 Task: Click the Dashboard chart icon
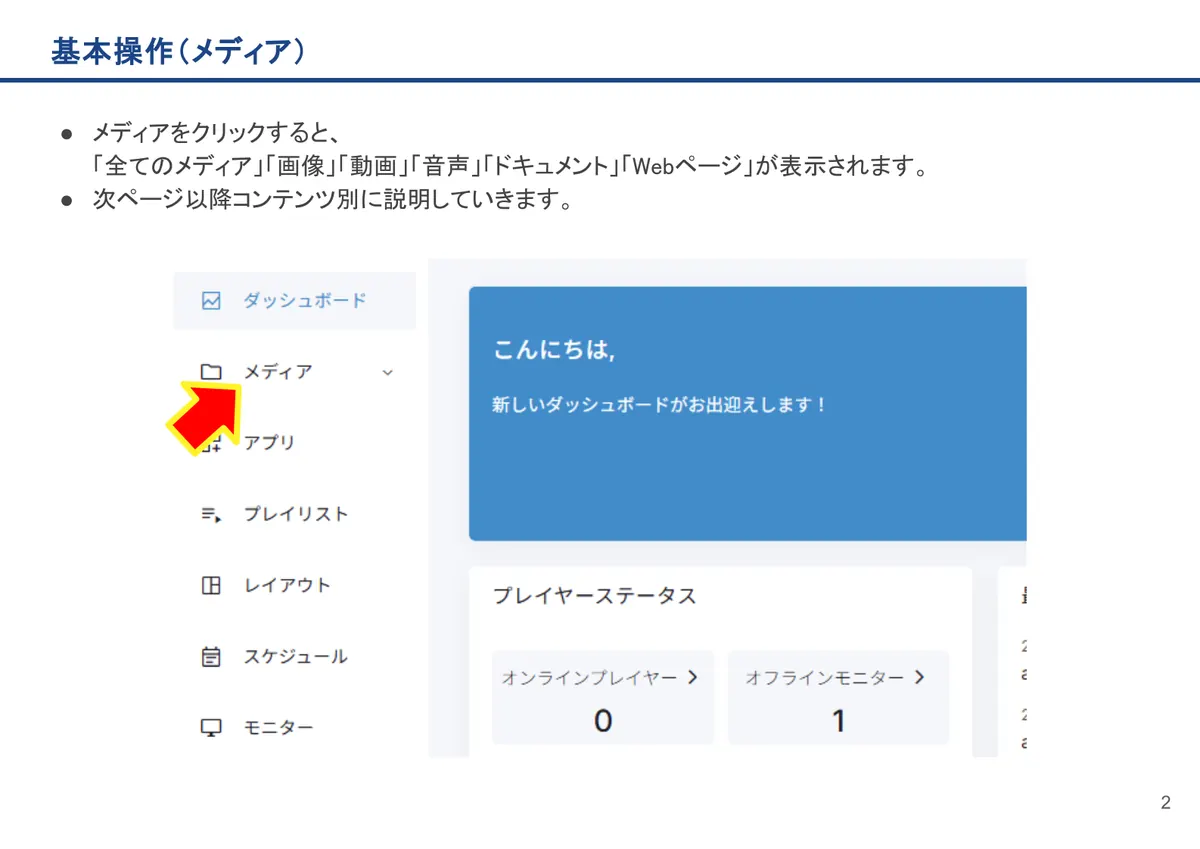click(x=210, y=300)
